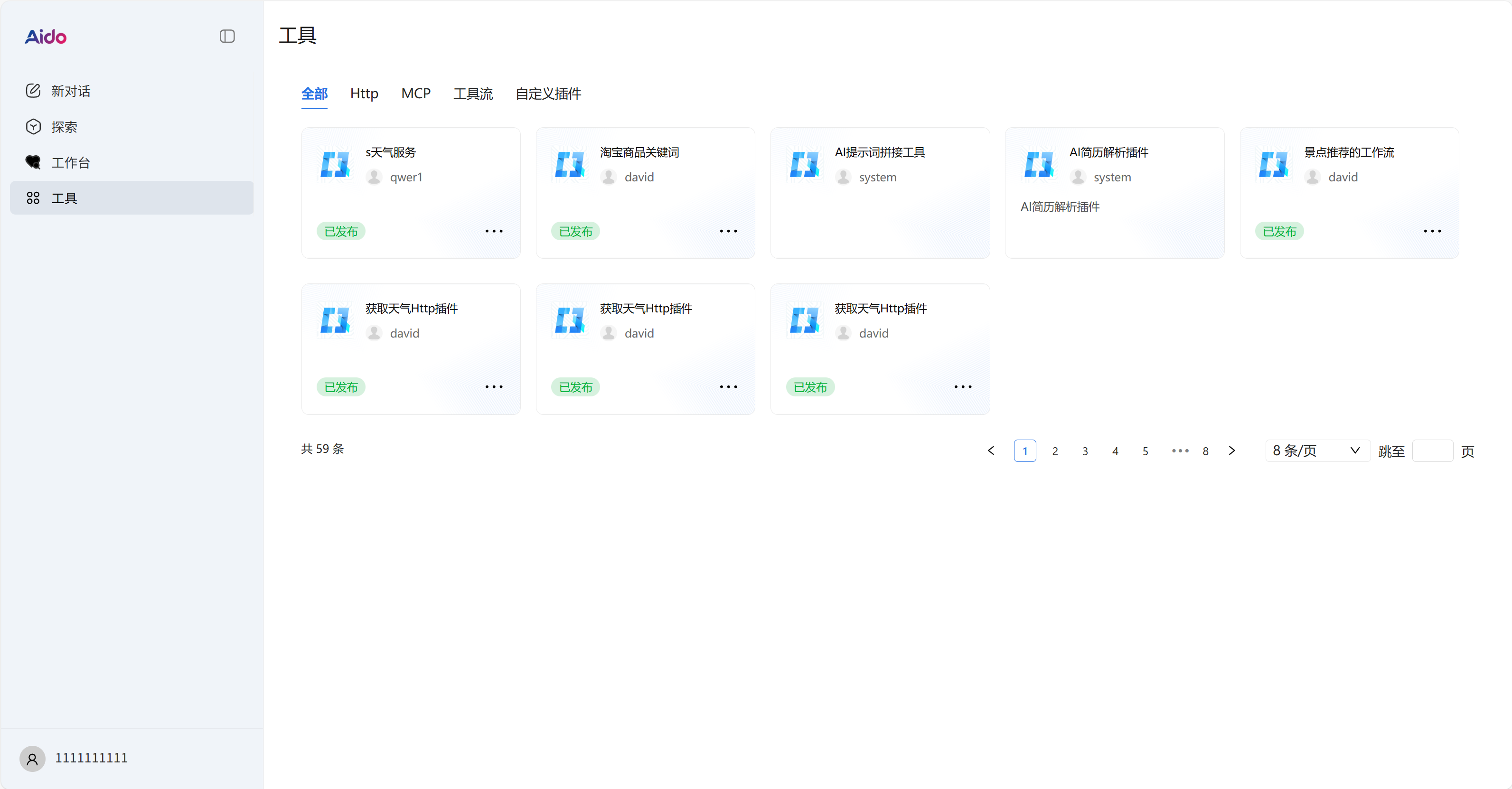This screenshot has height=789, width=1512.
Task: Switch to the Http tab
Action: pos(364,94)
